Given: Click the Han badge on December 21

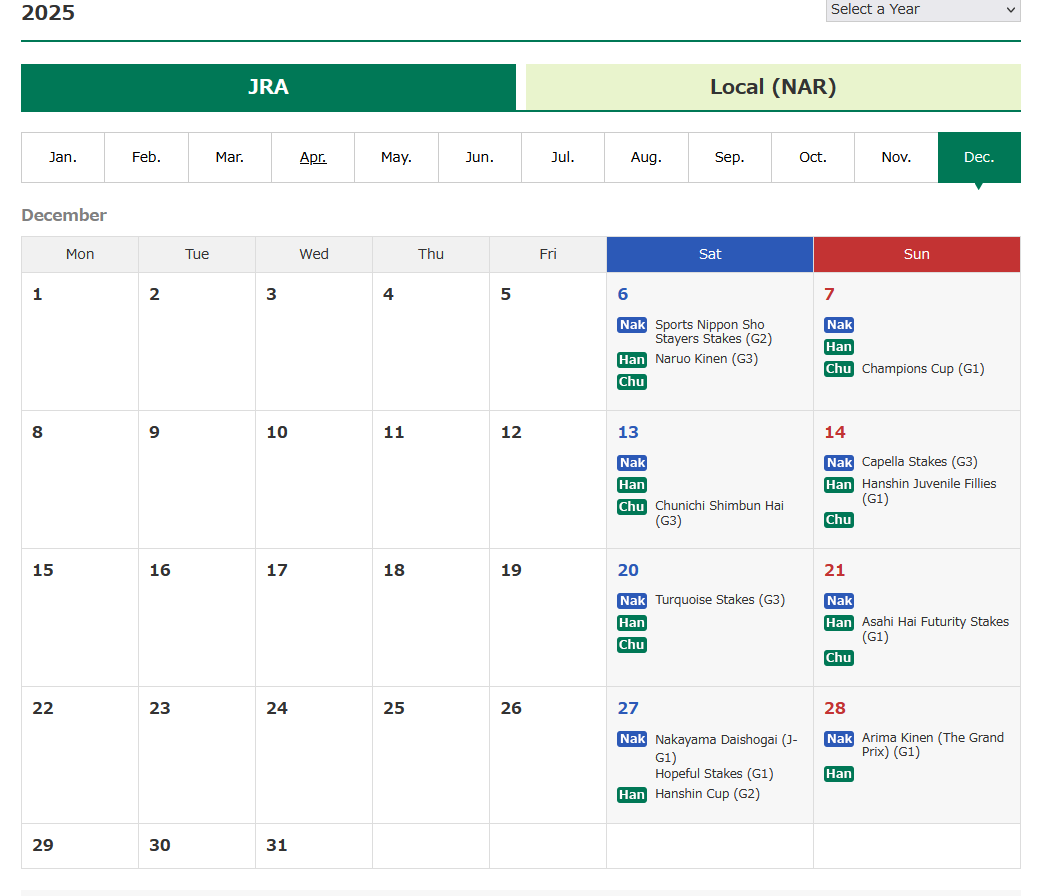Looking at the screenshot, I should click(839, 623).
